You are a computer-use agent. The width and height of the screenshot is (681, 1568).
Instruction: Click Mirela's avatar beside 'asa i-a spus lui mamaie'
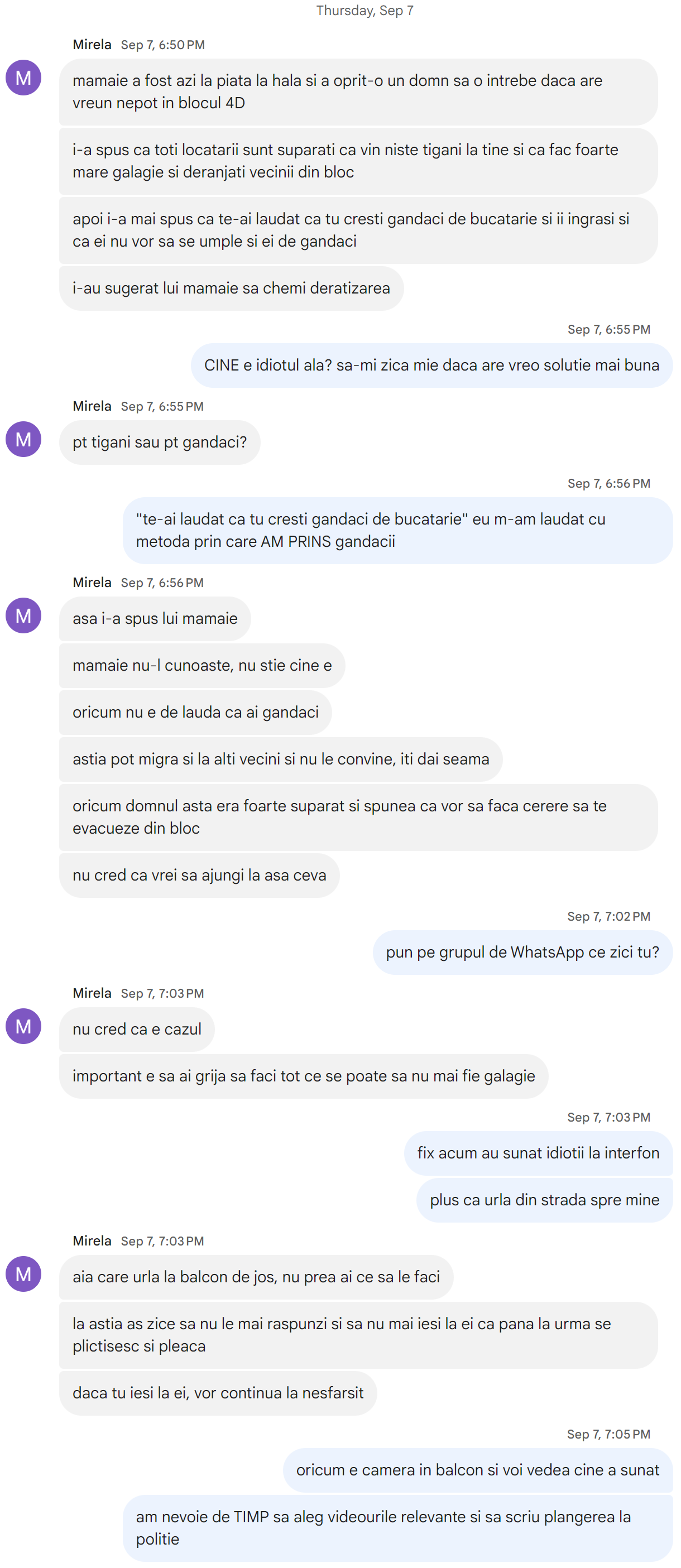pos(23,615)
